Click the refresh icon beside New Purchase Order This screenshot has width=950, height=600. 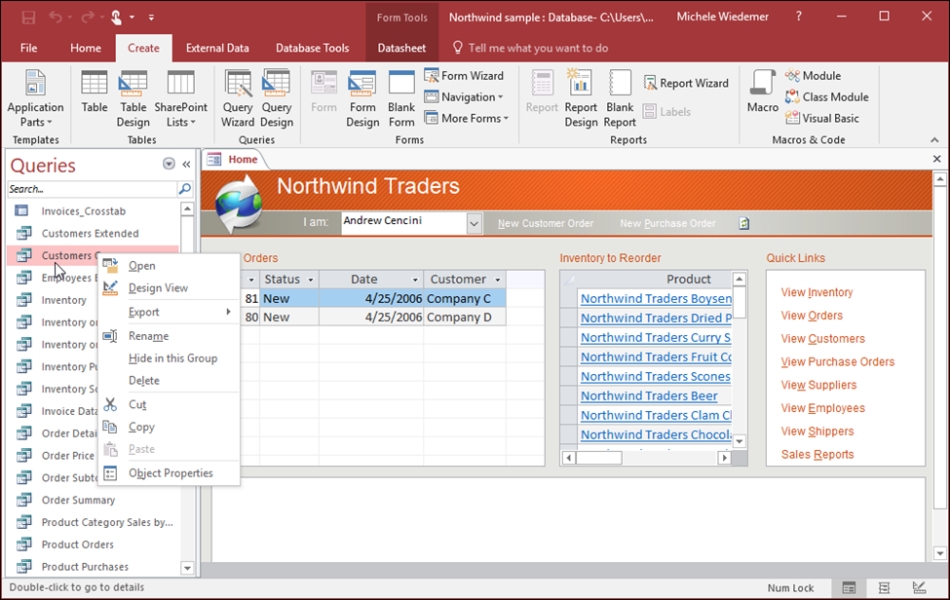(x=744, y=224)
